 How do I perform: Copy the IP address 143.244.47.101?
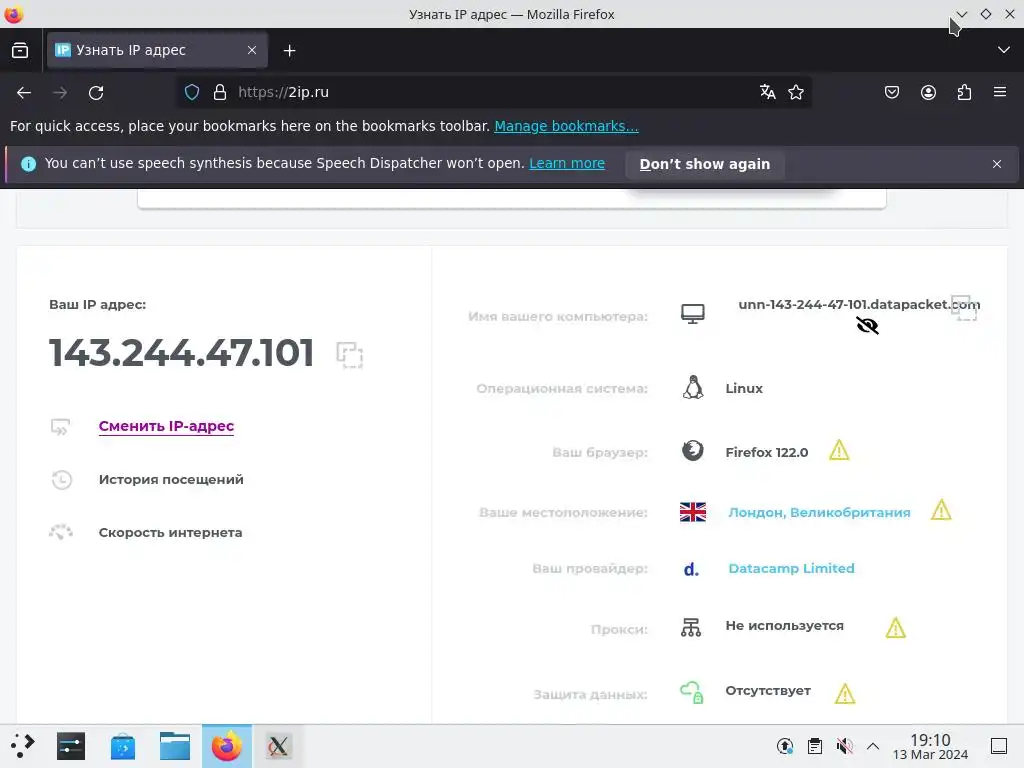pos(349,355)
